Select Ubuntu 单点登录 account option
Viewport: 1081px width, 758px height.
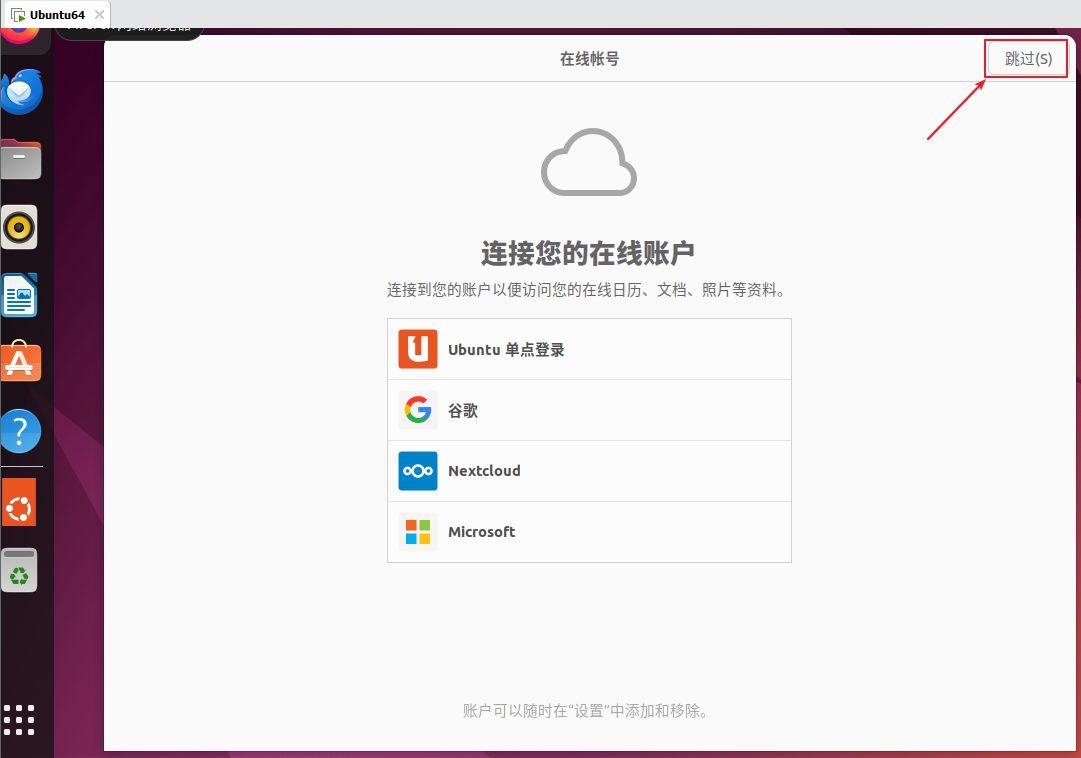(589, 349)
